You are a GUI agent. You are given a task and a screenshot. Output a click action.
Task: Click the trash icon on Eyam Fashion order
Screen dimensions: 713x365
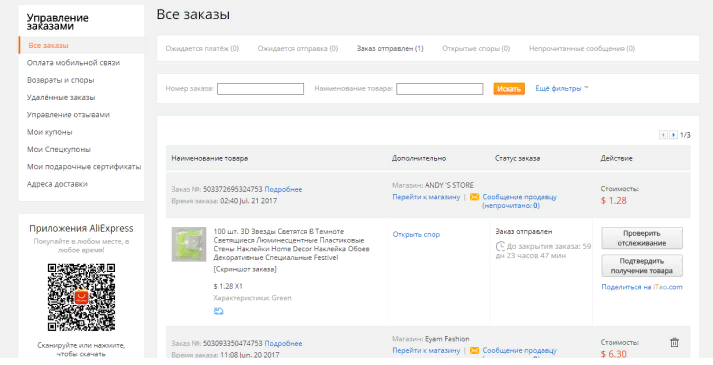674,343
